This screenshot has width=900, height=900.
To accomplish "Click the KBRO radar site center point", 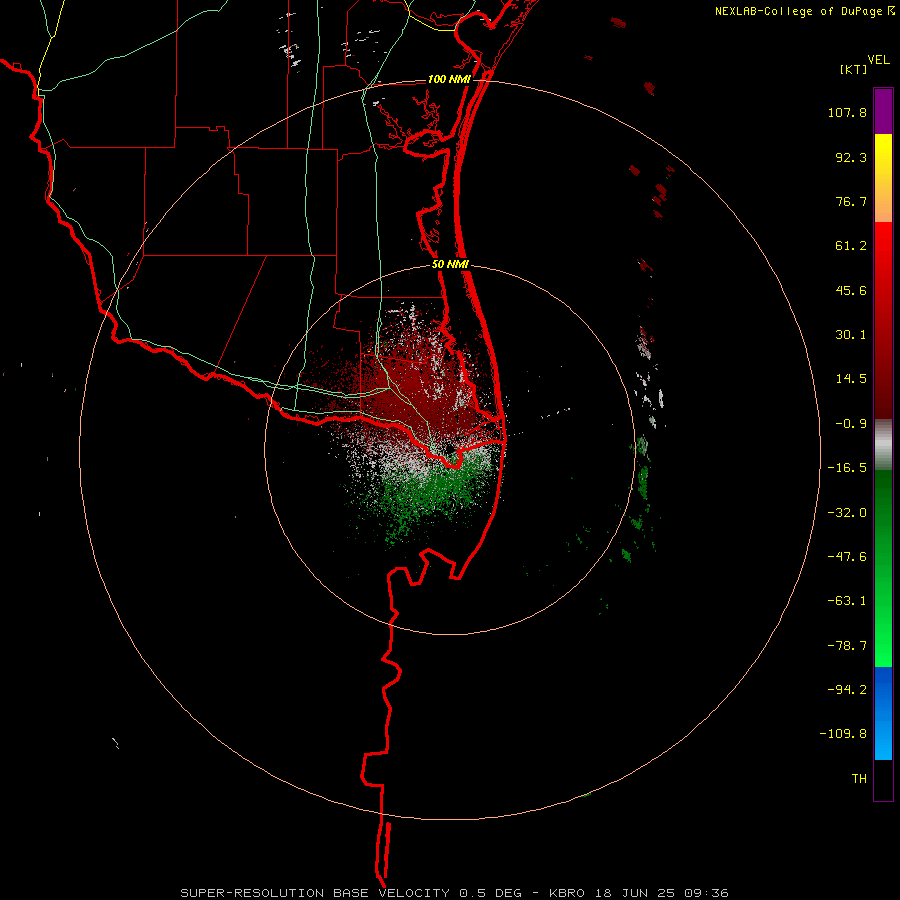I will click(x=449, y=449).
